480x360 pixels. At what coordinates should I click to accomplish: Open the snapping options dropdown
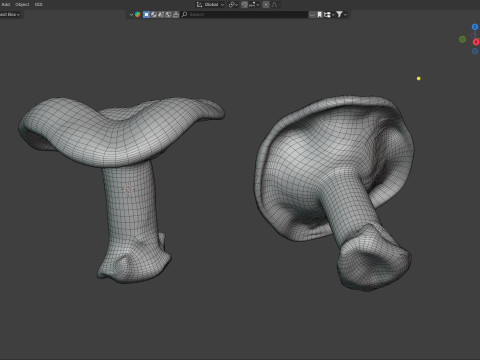(254, 5)
